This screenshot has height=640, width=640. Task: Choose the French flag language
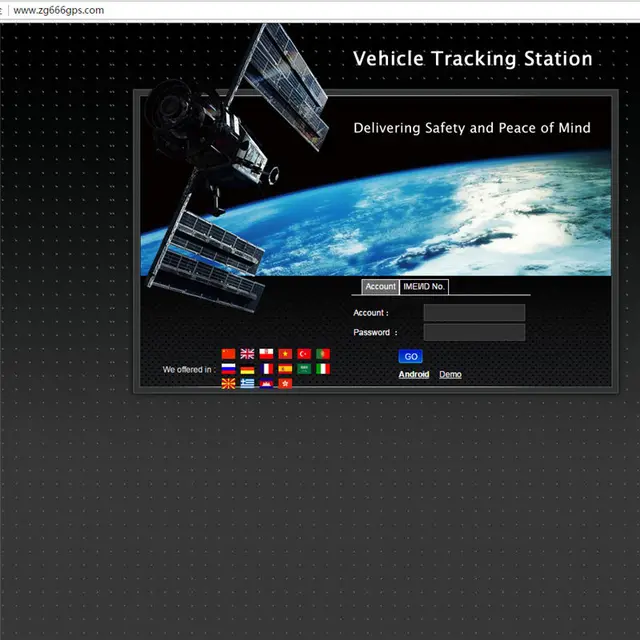[266, 369]
